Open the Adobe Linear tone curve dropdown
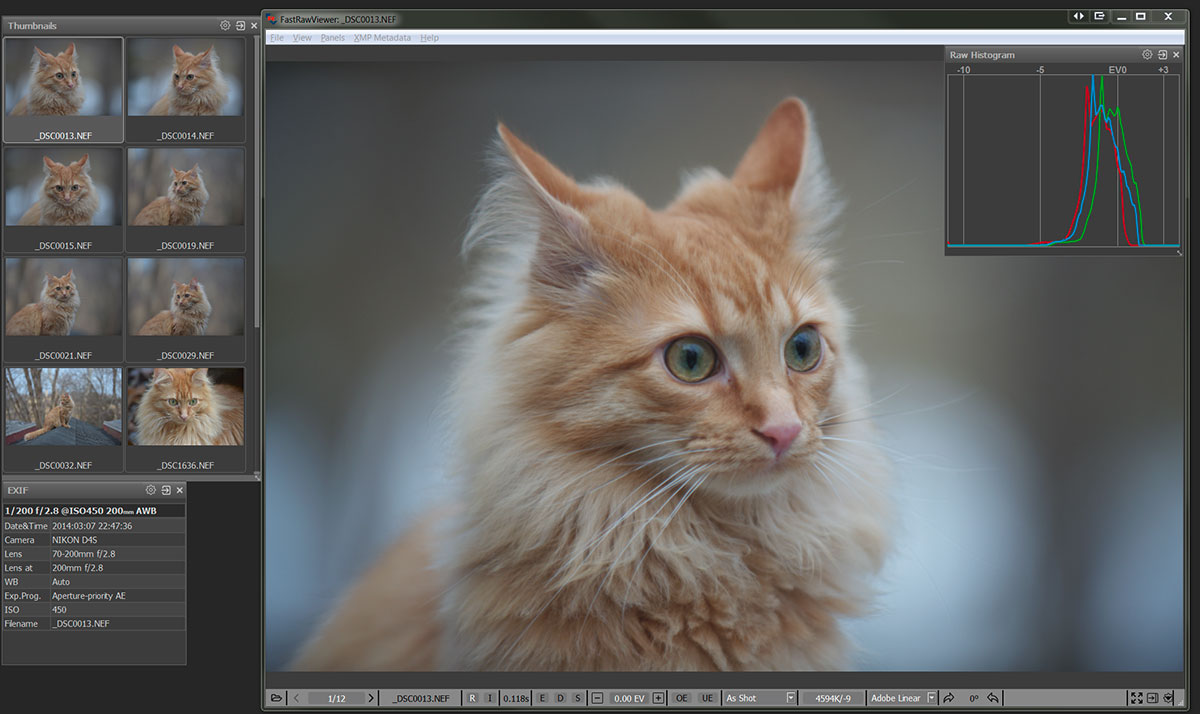The width and height of the screenshot is (1200, 714). (x=931, y=698)
